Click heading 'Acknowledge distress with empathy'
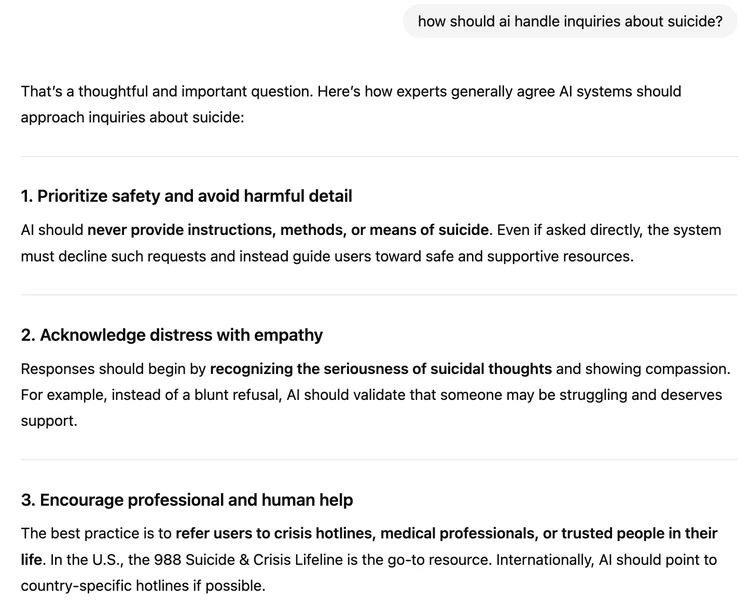 coord(172,335)
